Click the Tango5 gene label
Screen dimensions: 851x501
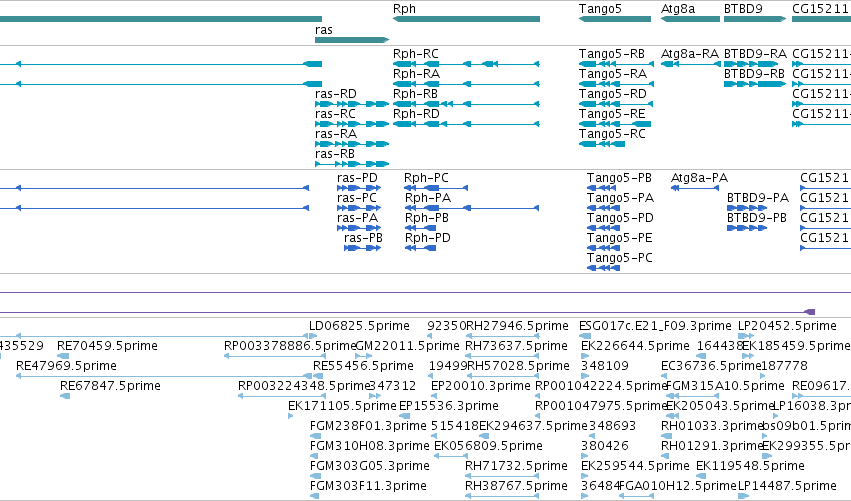click(600, 9)
